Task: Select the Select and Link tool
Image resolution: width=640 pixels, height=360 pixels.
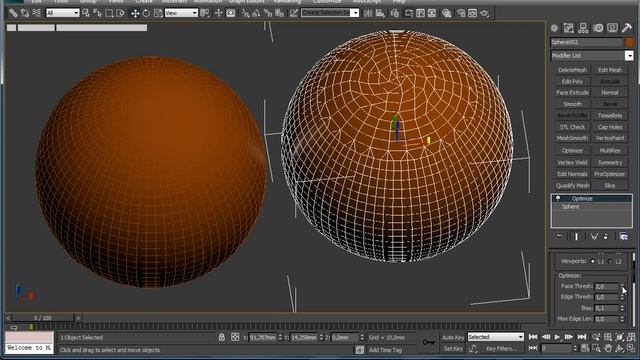Action: pos(13,13)
